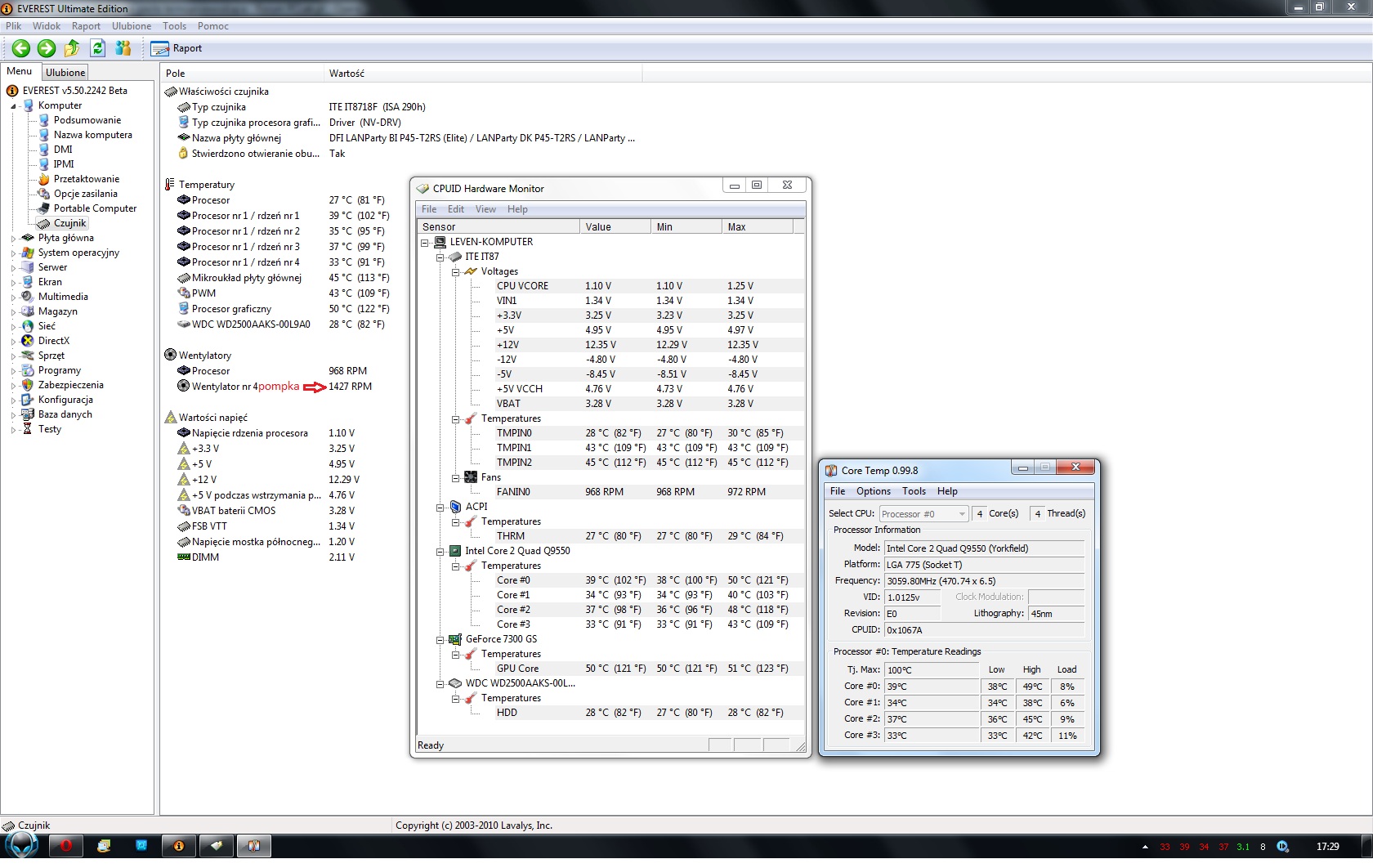Screen dimensions: 1386x868
Task: Open the Widok menu in EVEREST
Action: click(47, 26)
